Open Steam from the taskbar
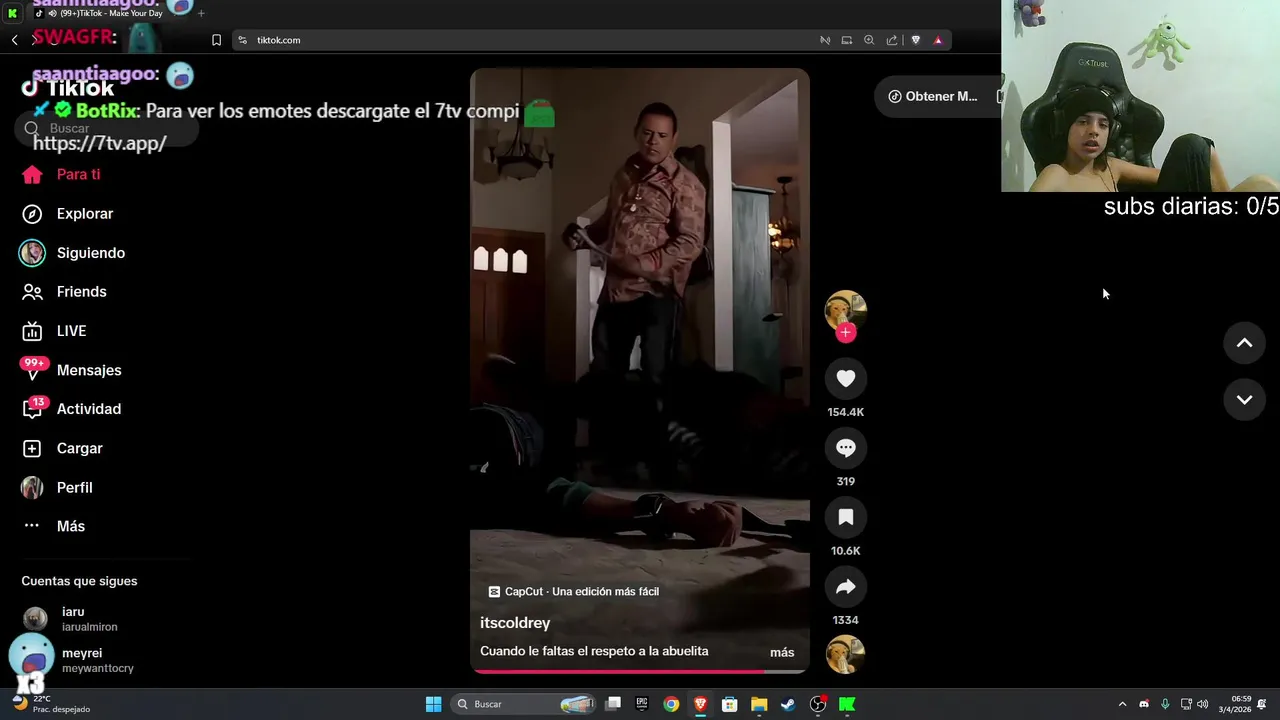 788,704
